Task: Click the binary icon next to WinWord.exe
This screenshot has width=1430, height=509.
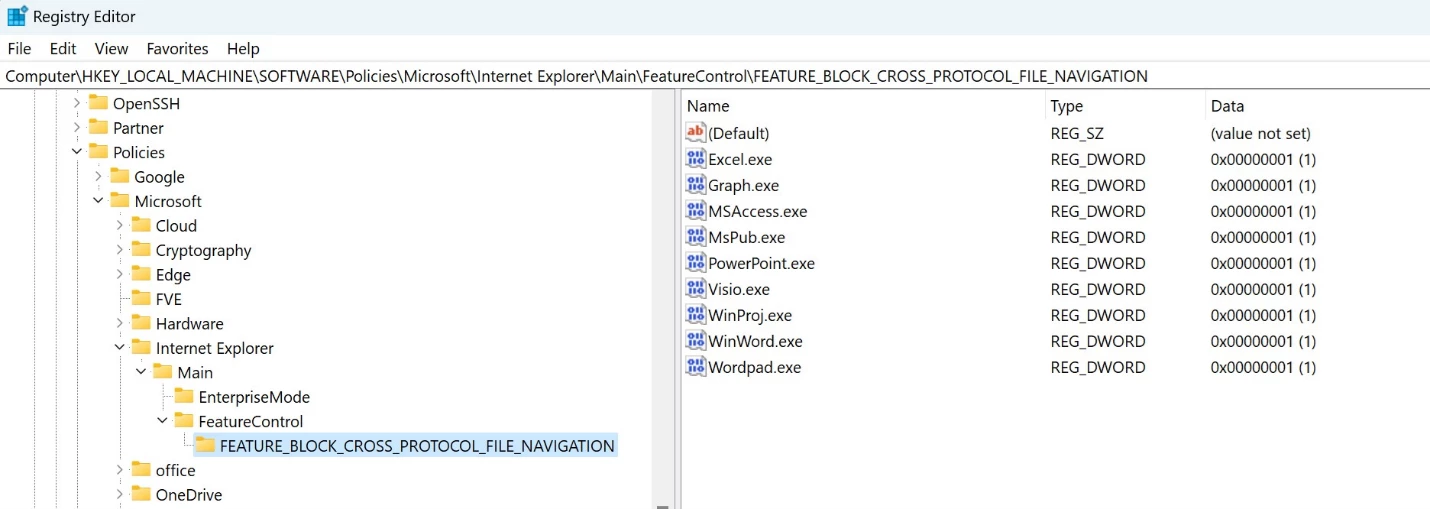Action: (x=696, y=341)
